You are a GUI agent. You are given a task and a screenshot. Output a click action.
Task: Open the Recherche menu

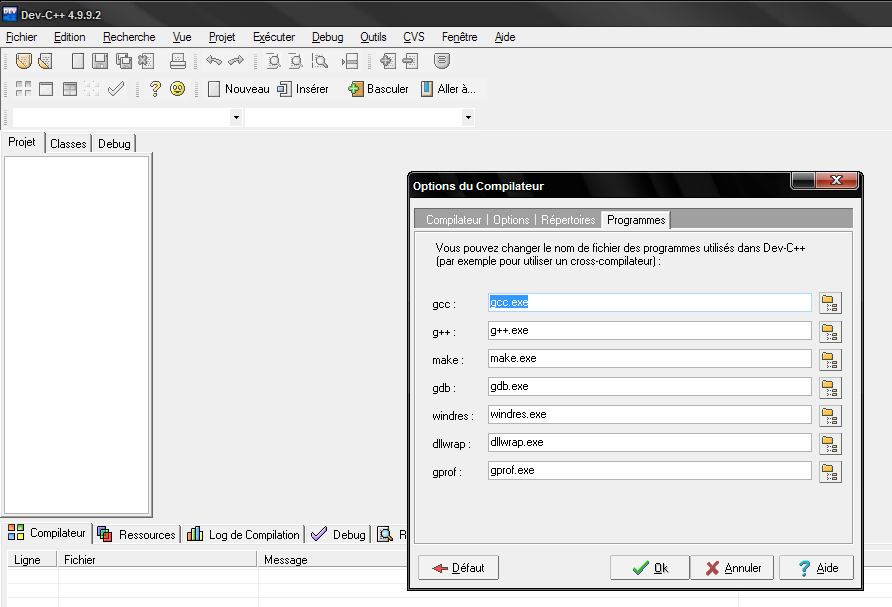129,37
